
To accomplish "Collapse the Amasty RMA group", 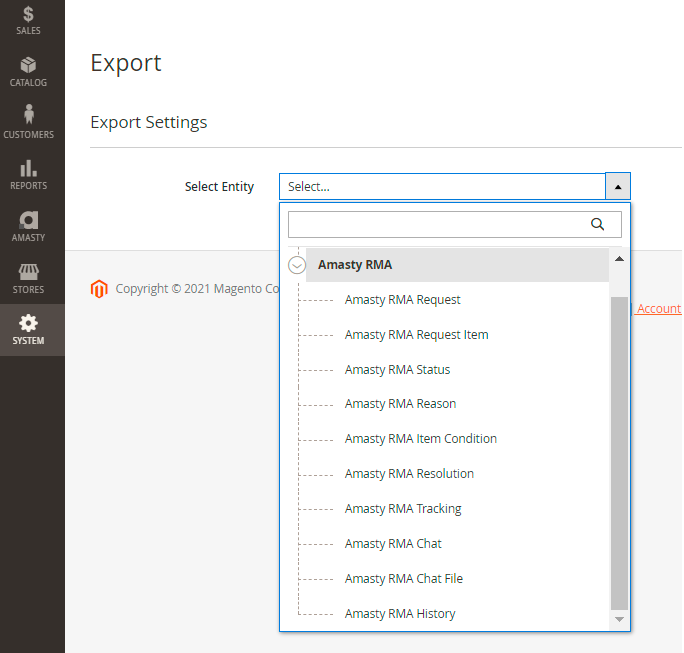I will (x=297, y=265).
